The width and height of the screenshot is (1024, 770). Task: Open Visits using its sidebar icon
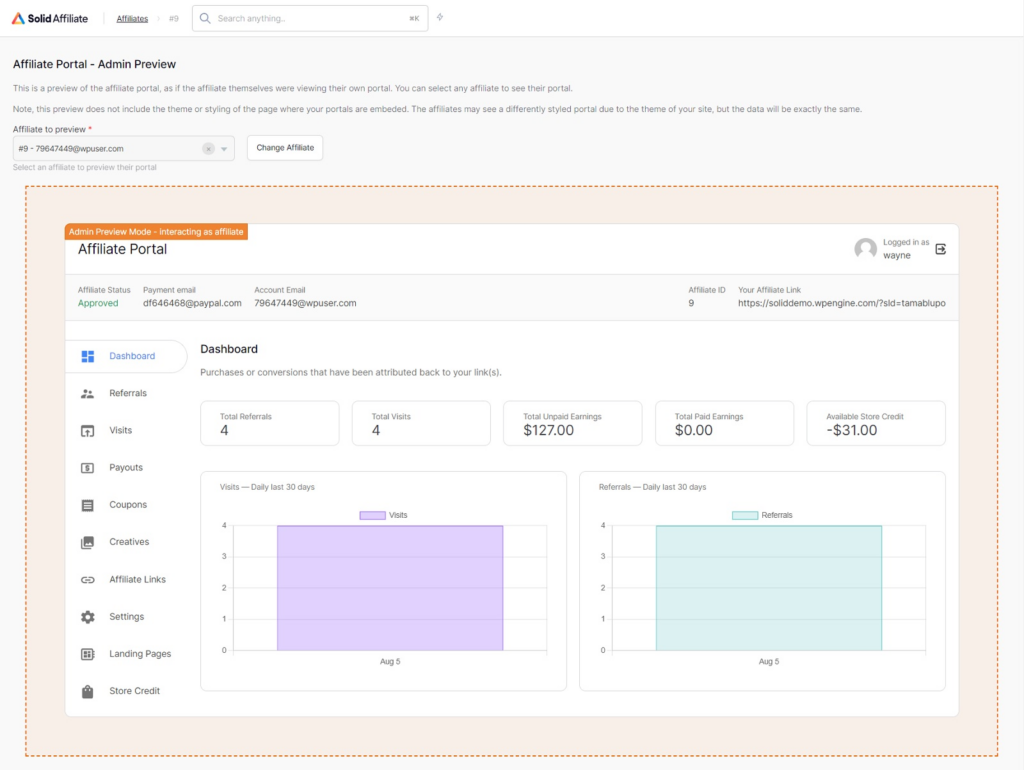[x=87, y=430]
